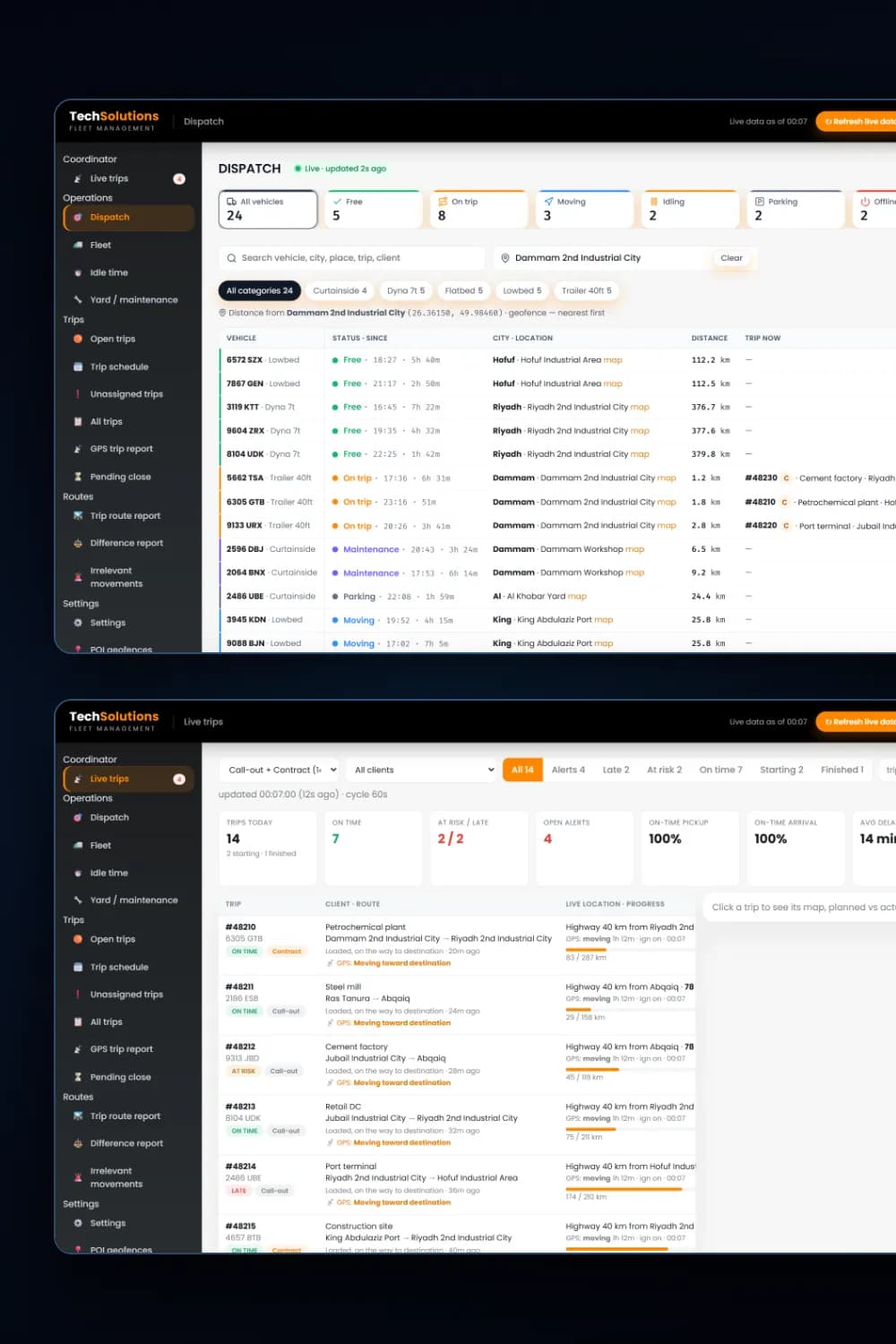Screen dimensions: 896x1344
Task: Choose the Trailer 40ft 5 category chip
Action: tap(586, 291)
